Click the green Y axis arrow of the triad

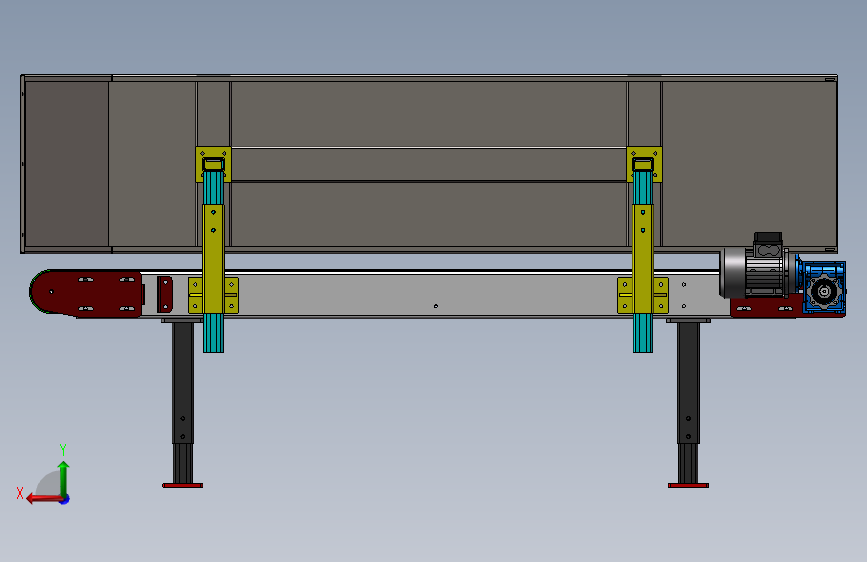coord(64,478)
